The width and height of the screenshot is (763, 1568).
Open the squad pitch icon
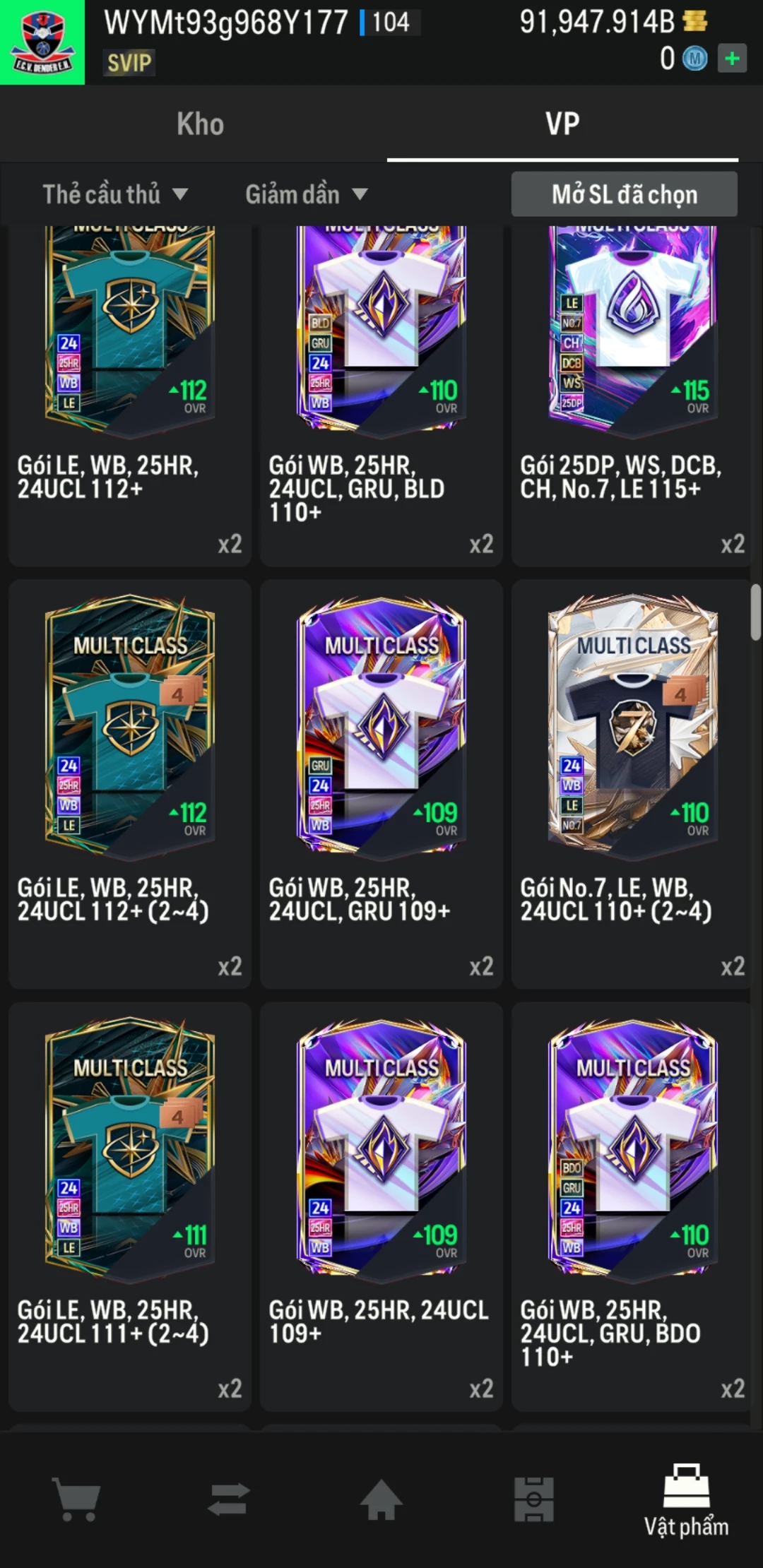tap(534, 1499)
